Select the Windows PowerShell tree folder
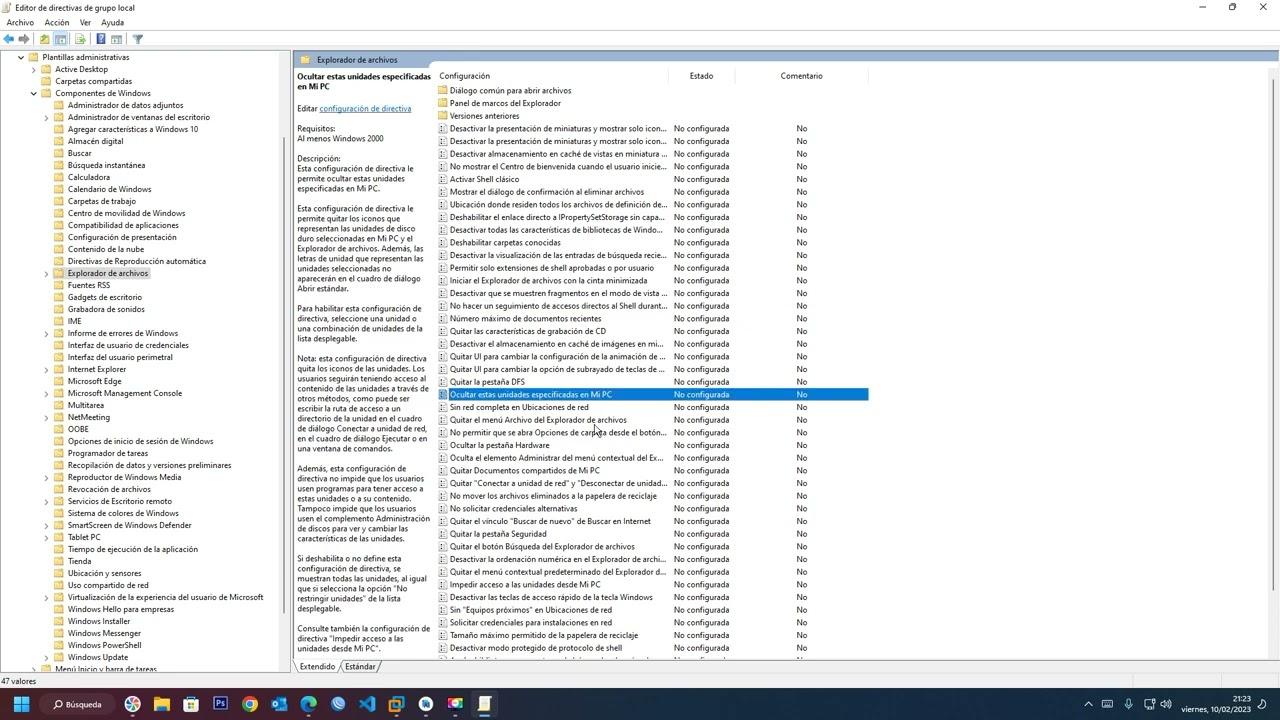Viewport: 1280px width, 720px height. click(104, 645)
